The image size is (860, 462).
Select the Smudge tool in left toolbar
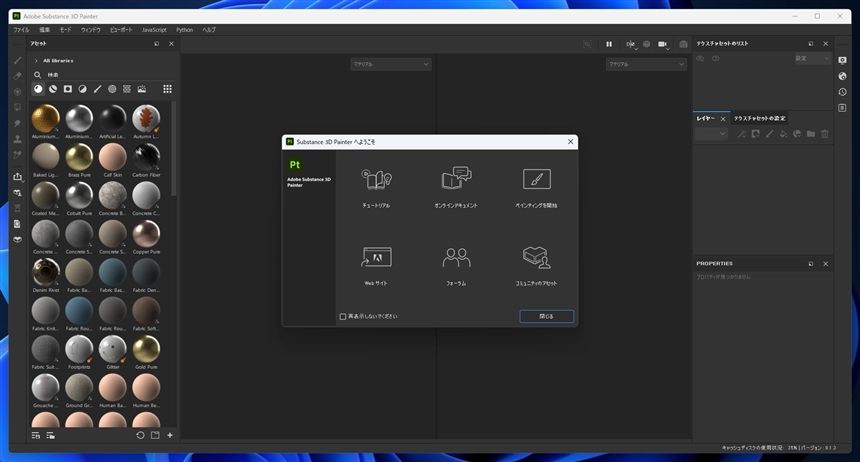pyautogui.click(x=18, y=123)
